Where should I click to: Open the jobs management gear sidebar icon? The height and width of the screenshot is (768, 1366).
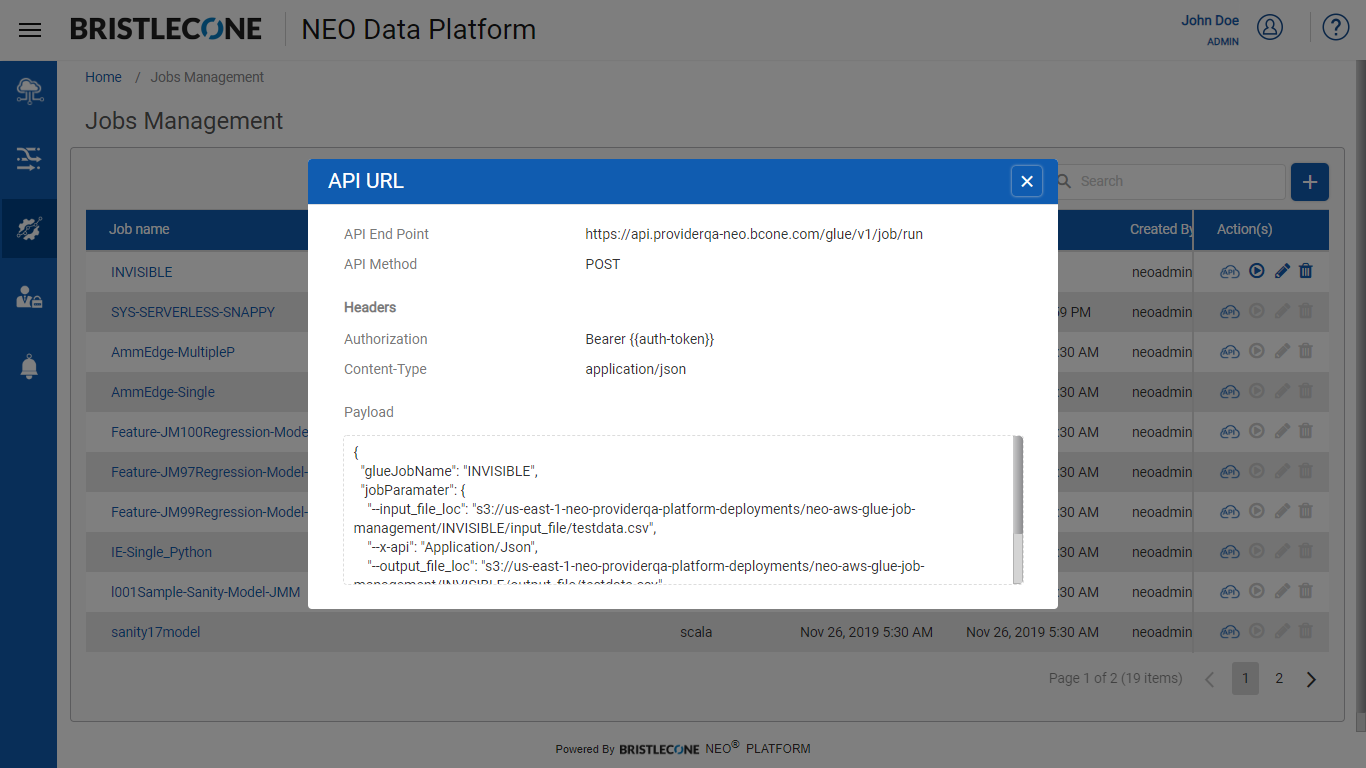(29, 229)
